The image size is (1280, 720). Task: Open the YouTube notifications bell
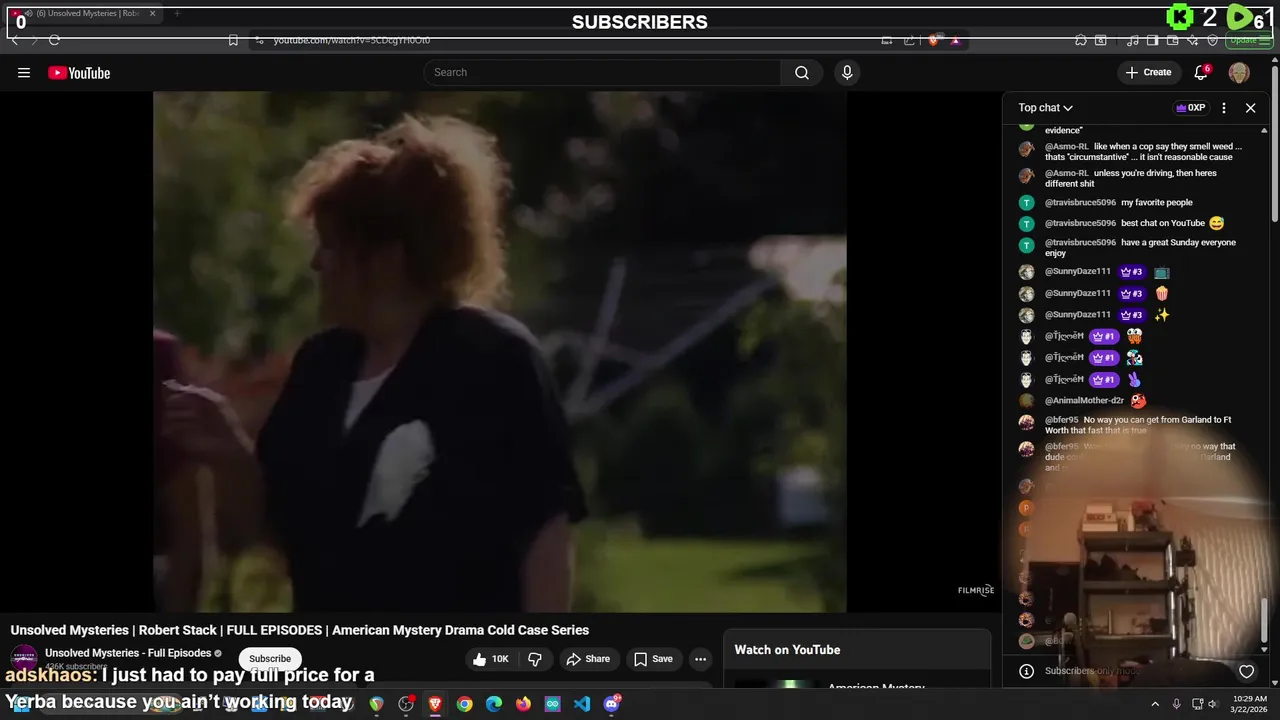(x=1201, y=72)
